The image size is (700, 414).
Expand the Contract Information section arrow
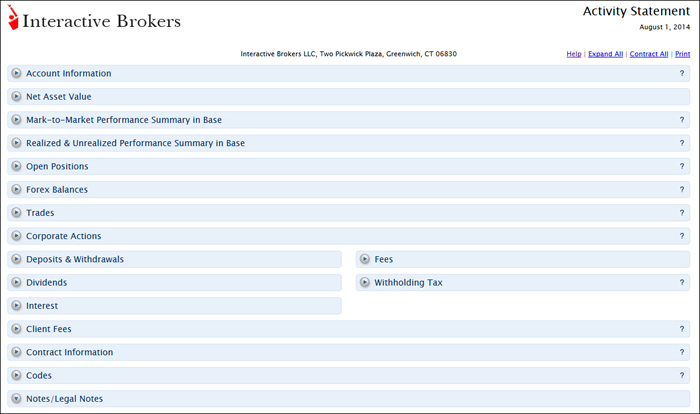click(16, 351)
